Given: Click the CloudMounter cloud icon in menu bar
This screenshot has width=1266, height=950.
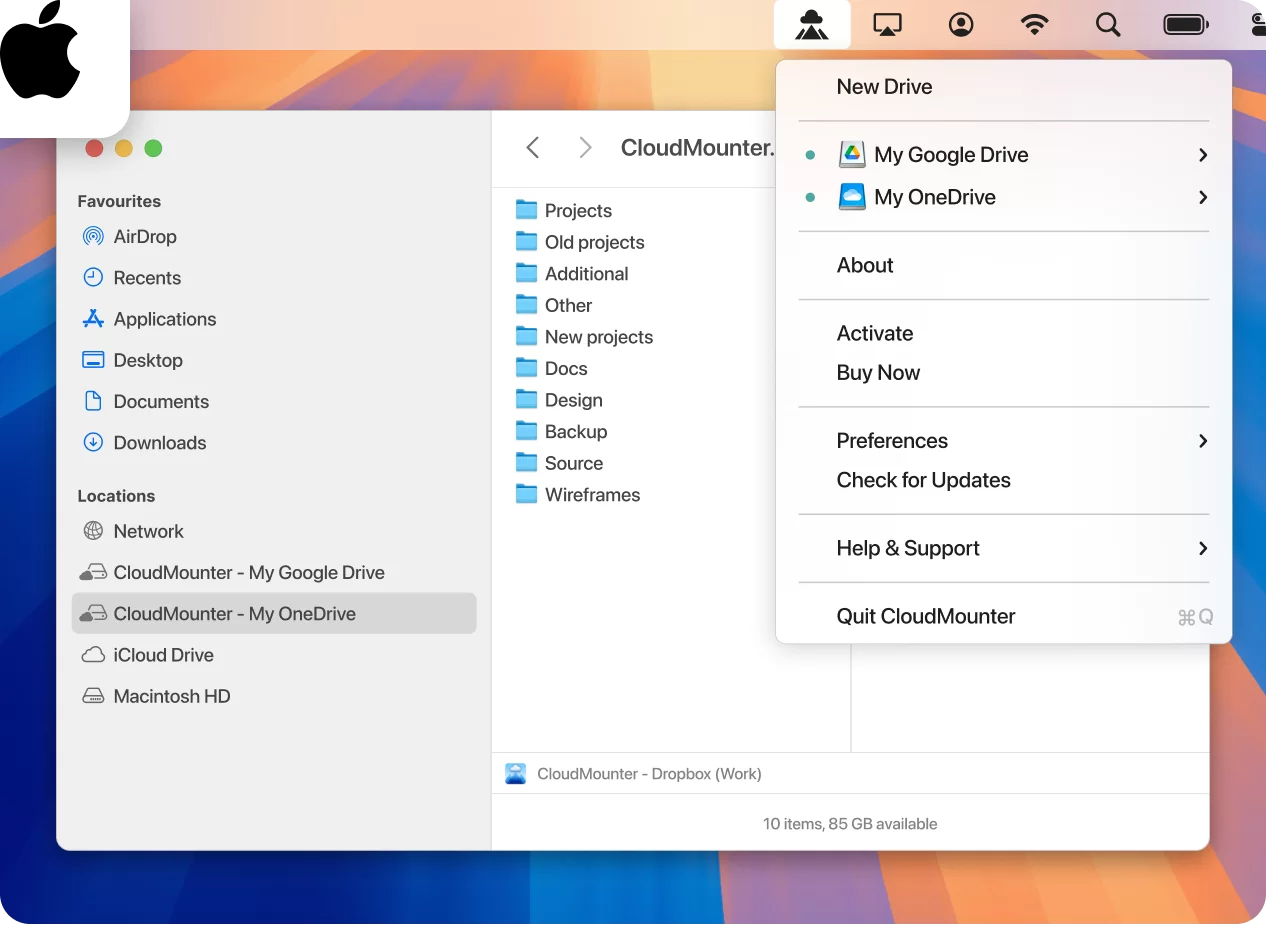Looking at the screenshot, I should 812,24.
